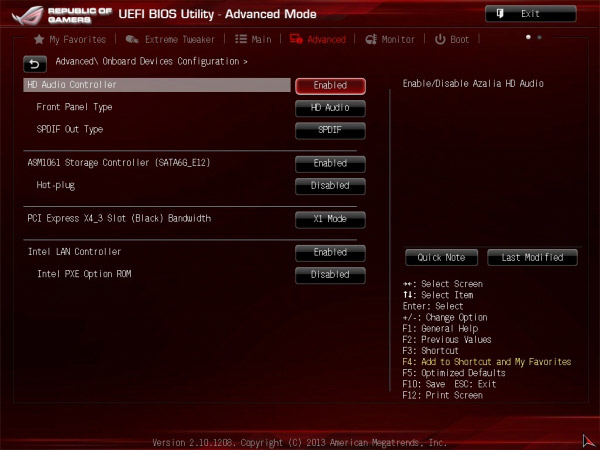Select ASM1061 Storage Controller label
600x450 pixels.
pos(119,163)
